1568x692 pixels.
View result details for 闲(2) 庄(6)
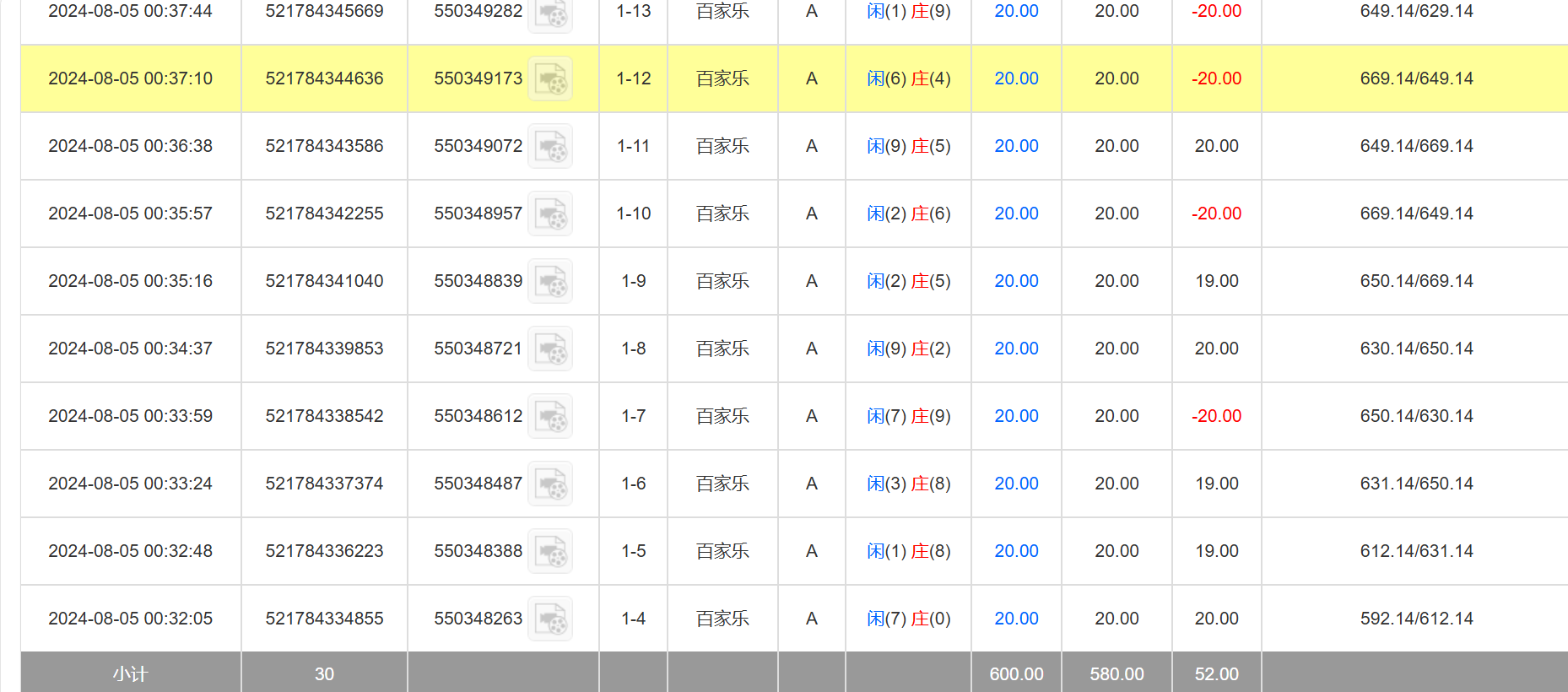pyautogui.click(x=908, y=214)
